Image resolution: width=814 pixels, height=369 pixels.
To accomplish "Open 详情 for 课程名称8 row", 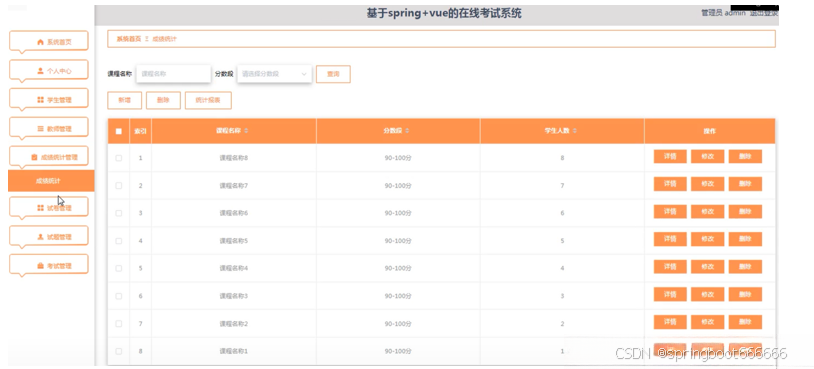I will pos(670,157).
